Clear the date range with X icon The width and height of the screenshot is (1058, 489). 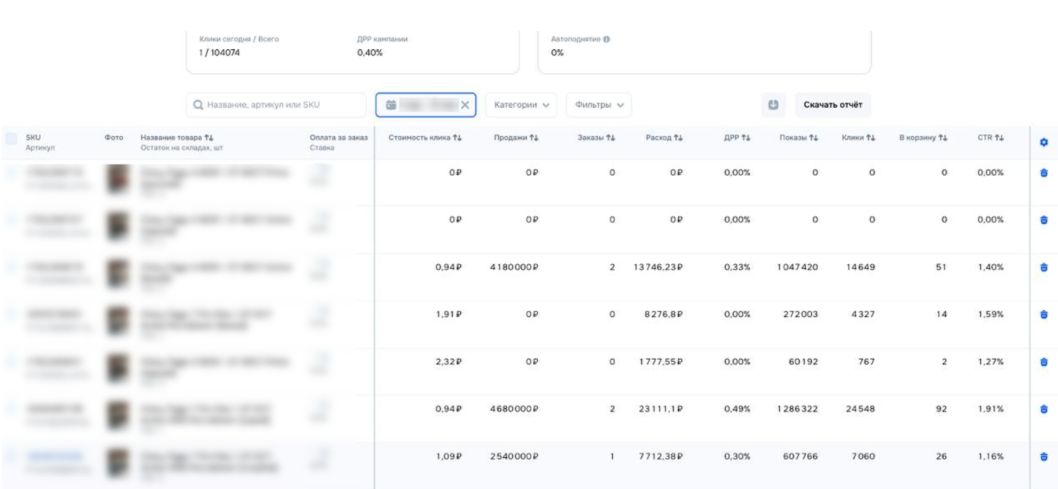[x=465, y=105]
